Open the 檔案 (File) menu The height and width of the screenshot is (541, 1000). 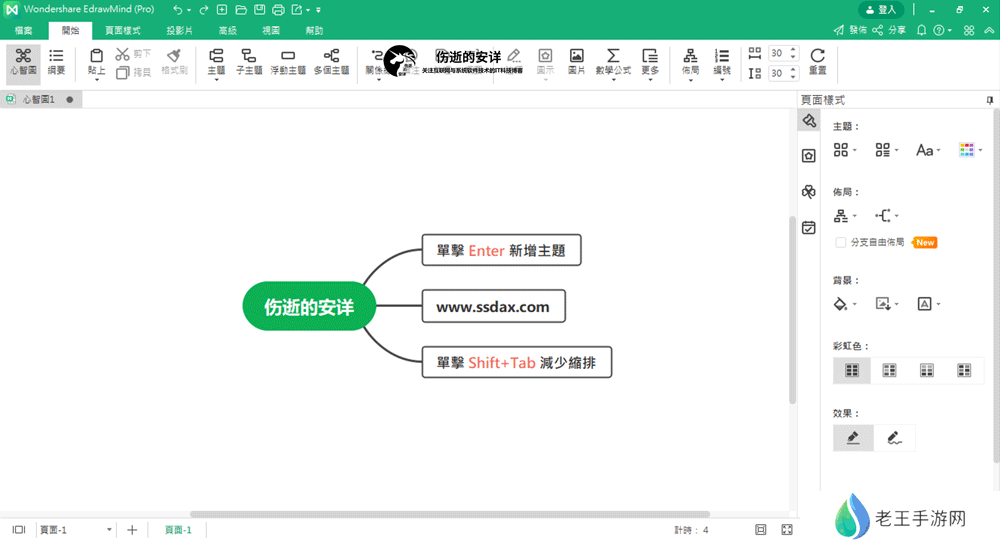coord(22,31)
